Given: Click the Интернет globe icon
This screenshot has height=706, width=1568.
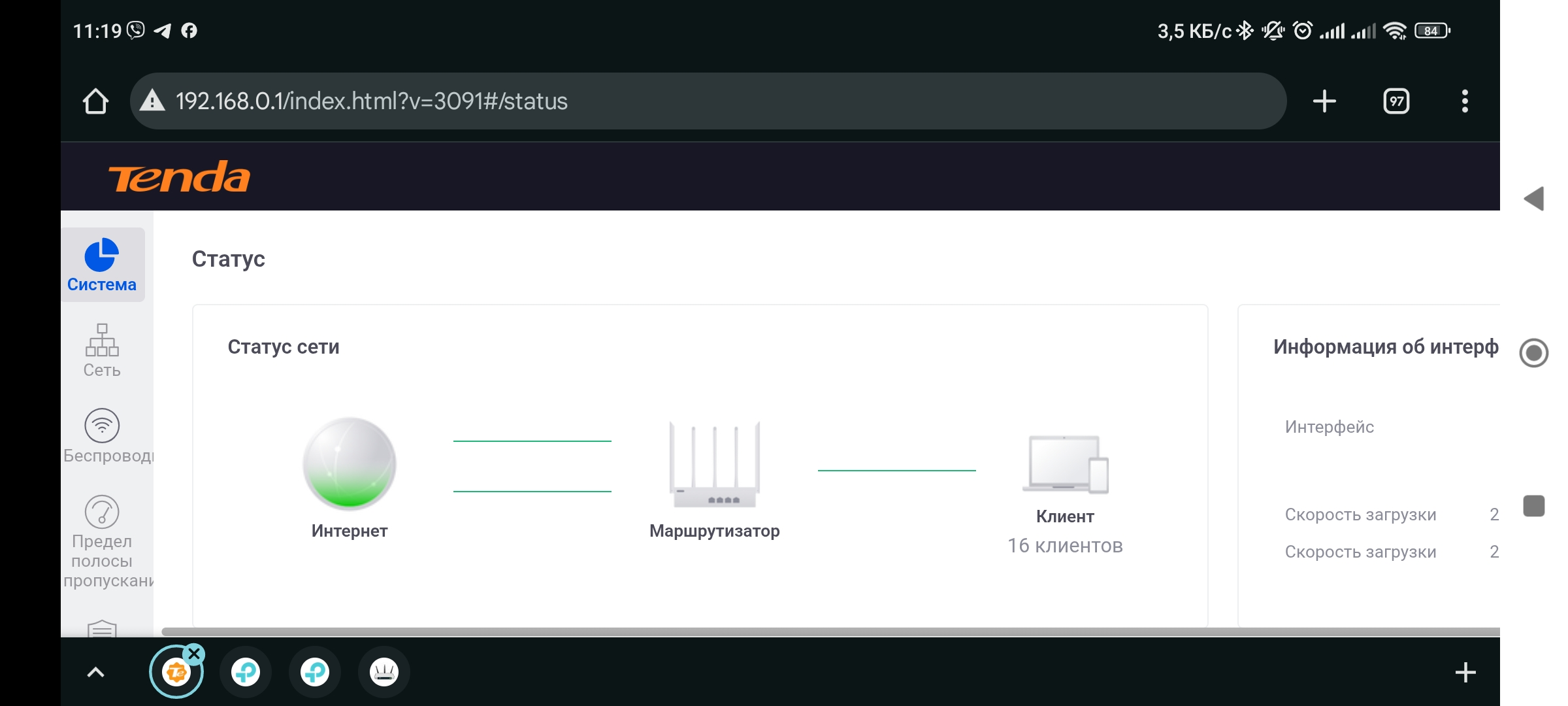Looking at the screenshot, I should [350, 463].
